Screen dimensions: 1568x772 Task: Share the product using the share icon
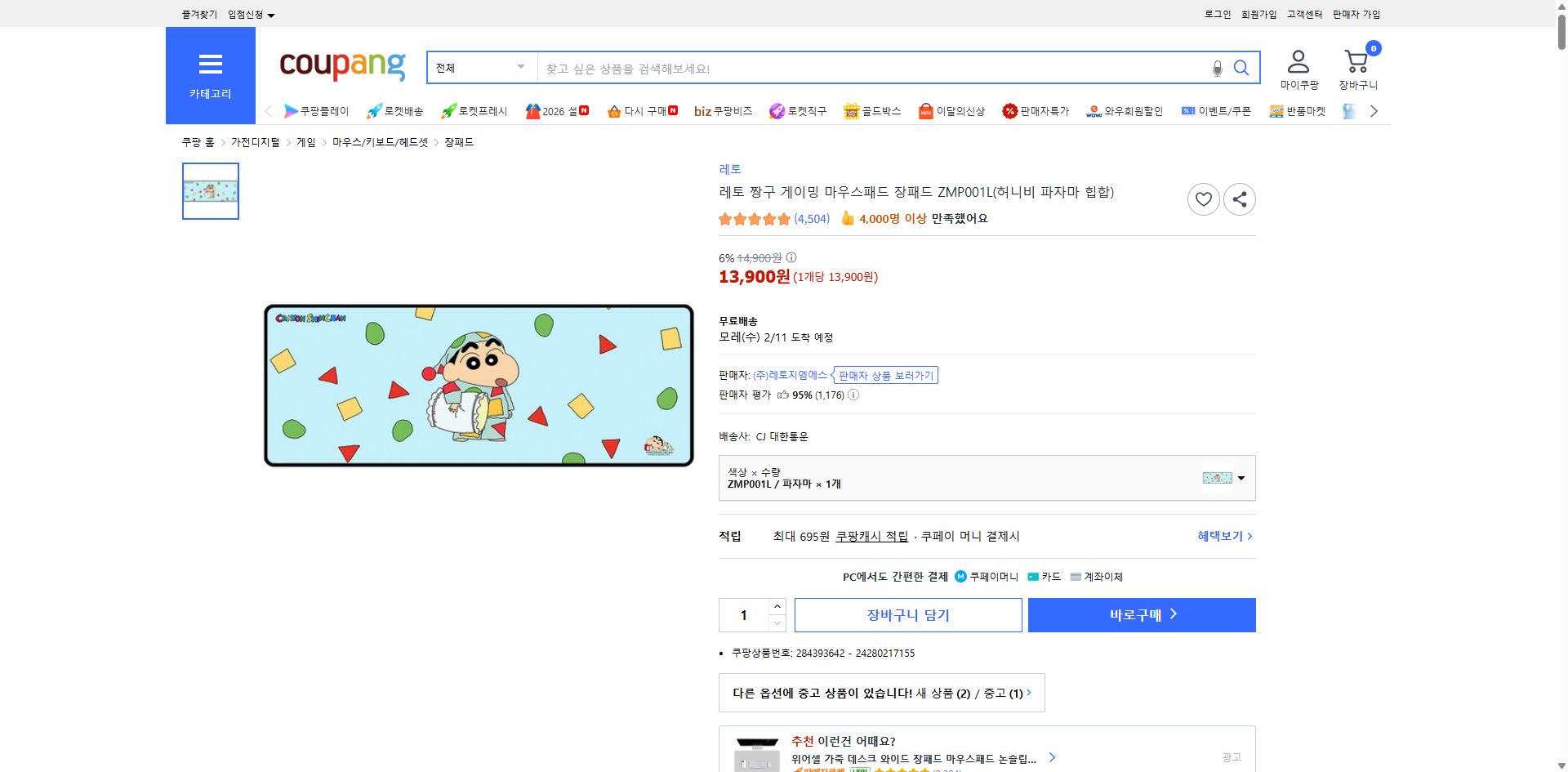click(x=1239, y=199)
